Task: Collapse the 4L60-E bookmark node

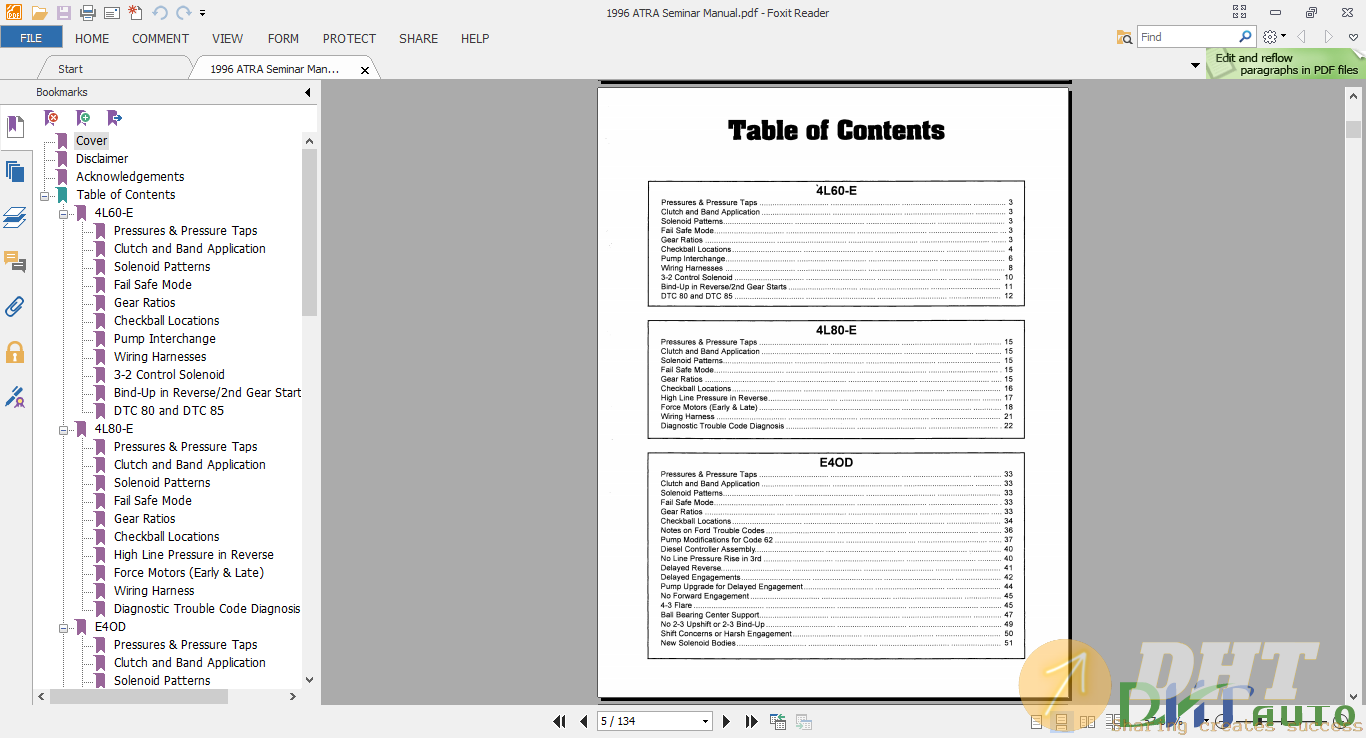Action: coord(63,213)
